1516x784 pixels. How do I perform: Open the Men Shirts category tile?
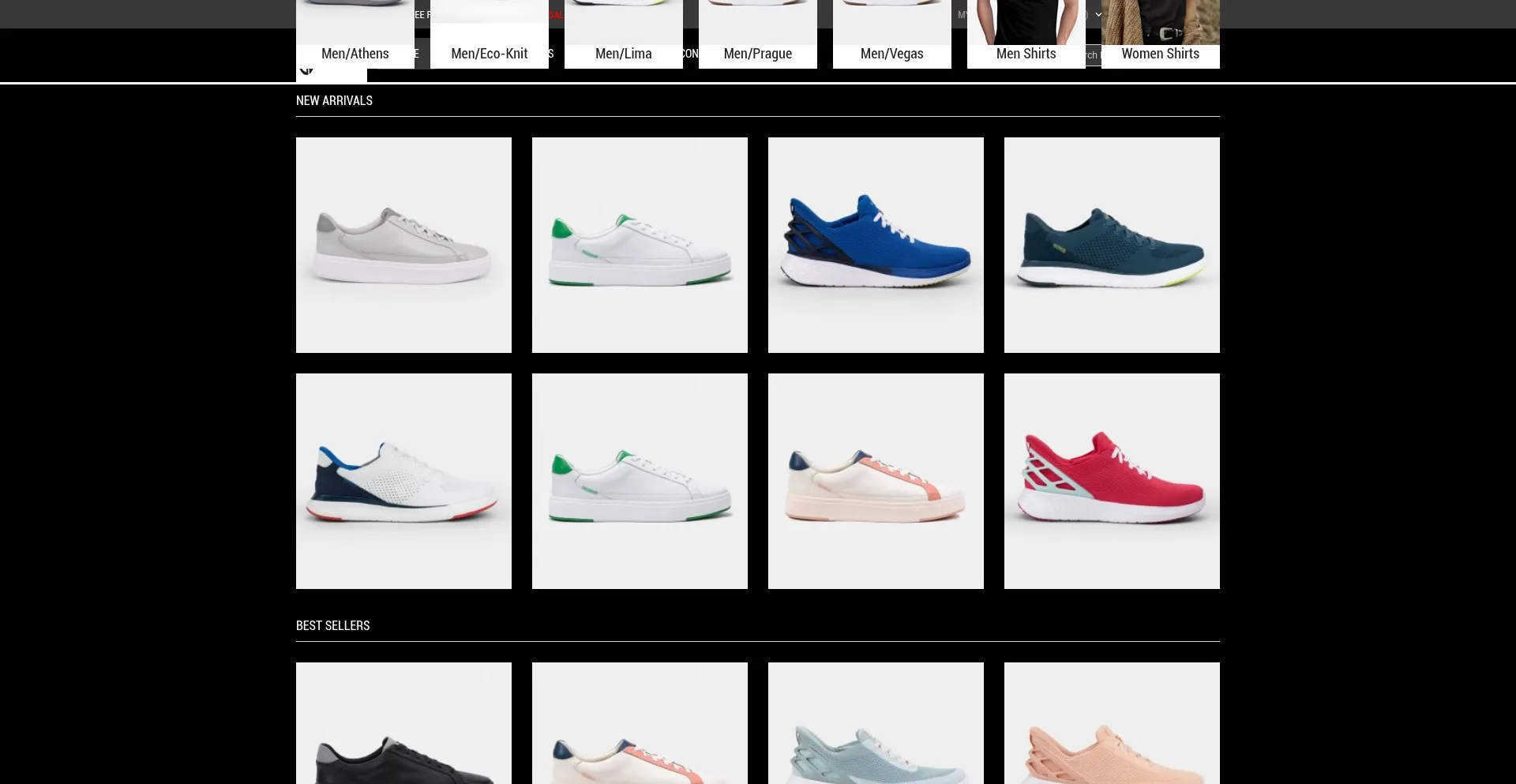1026,34
